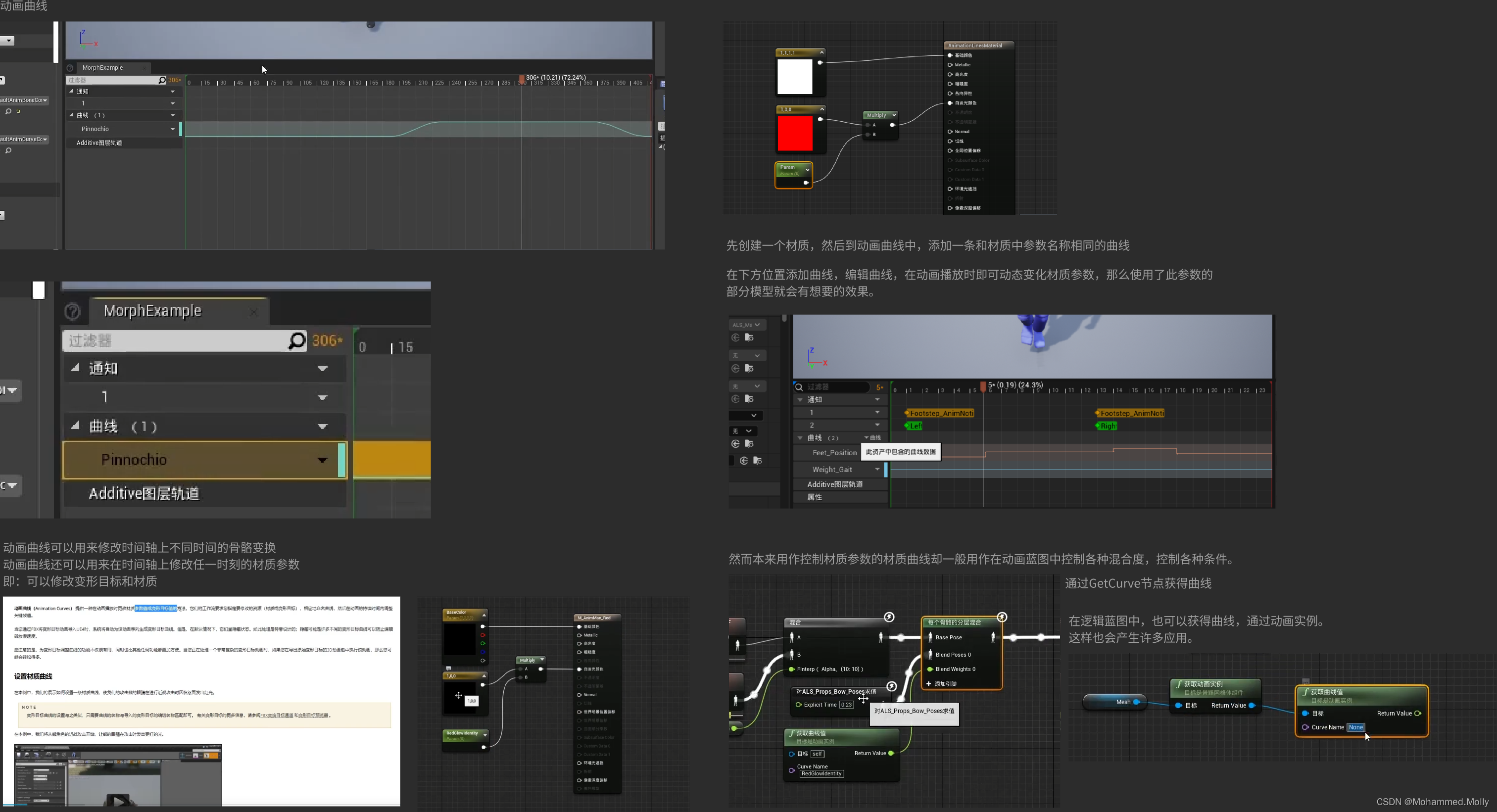Click the Mesh node output pin

point(1136,702)
